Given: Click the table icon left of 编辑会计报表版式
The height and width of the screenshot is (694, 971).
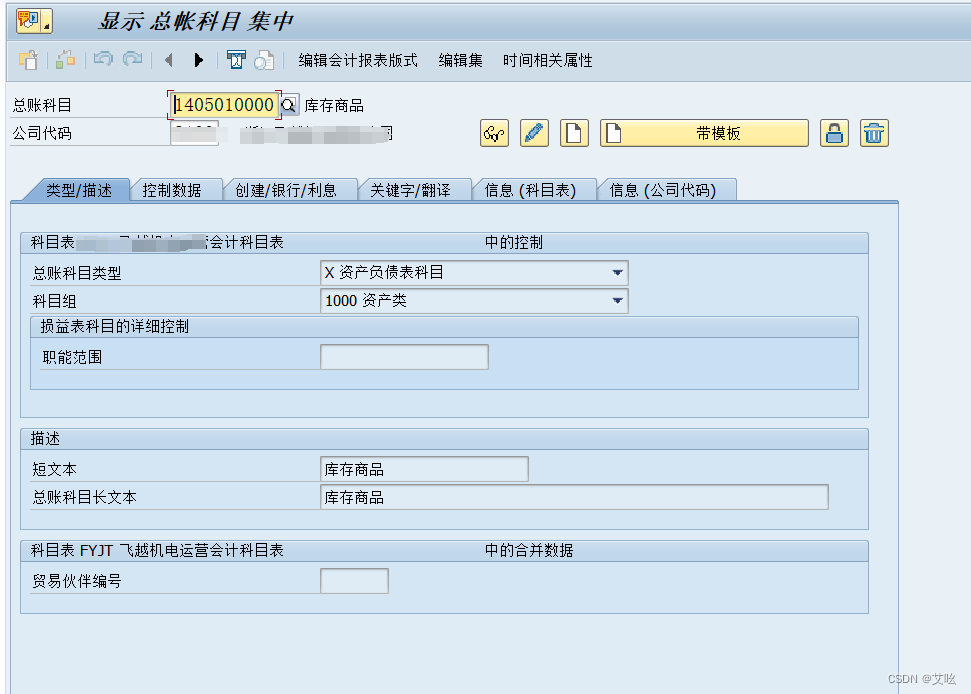Looking at the screenshot, I should point(236,60).
